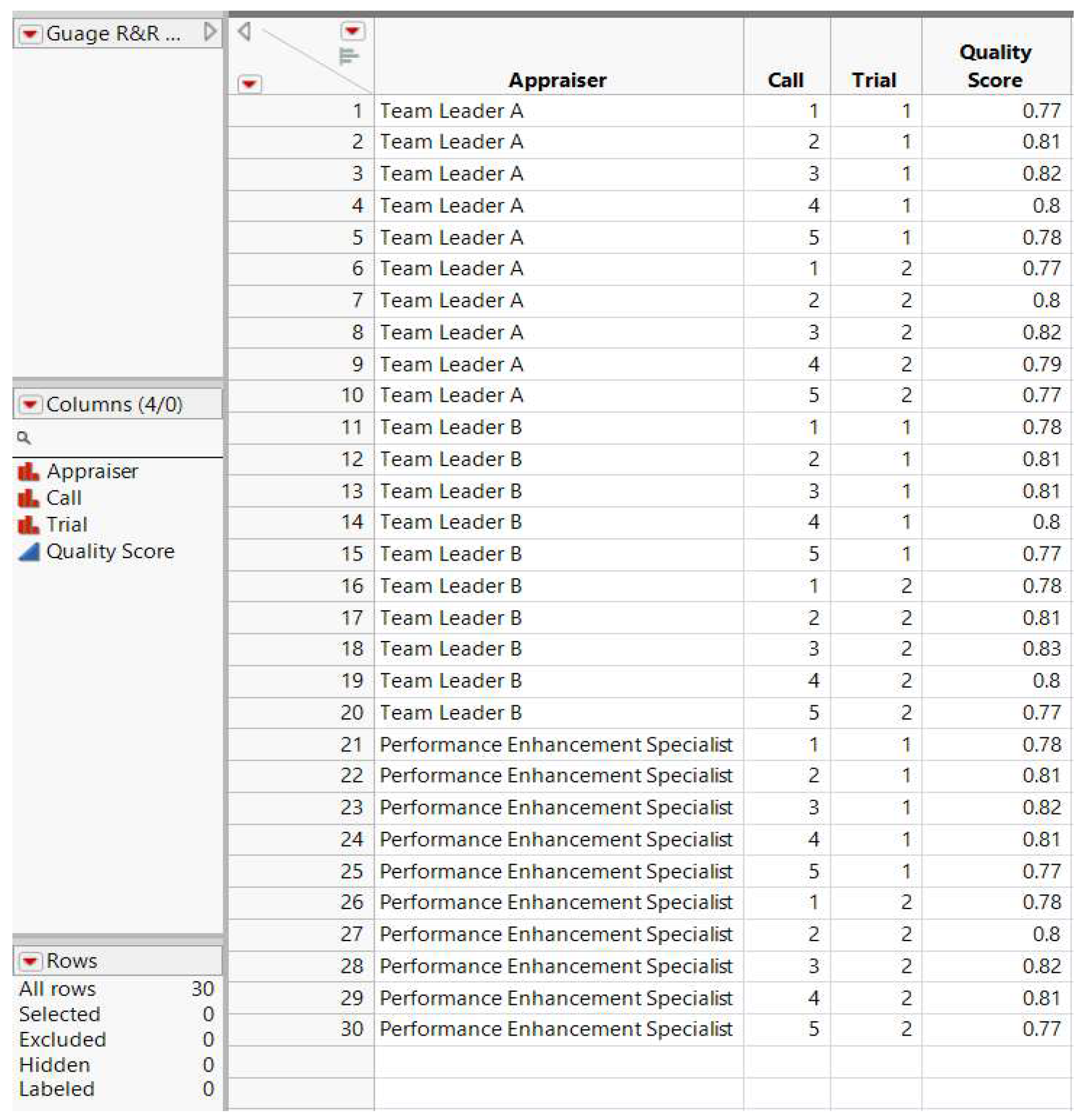1079x1120 pixels.
Task: Open the Columns (4/0) panel menu
Action: click(30, 405)
